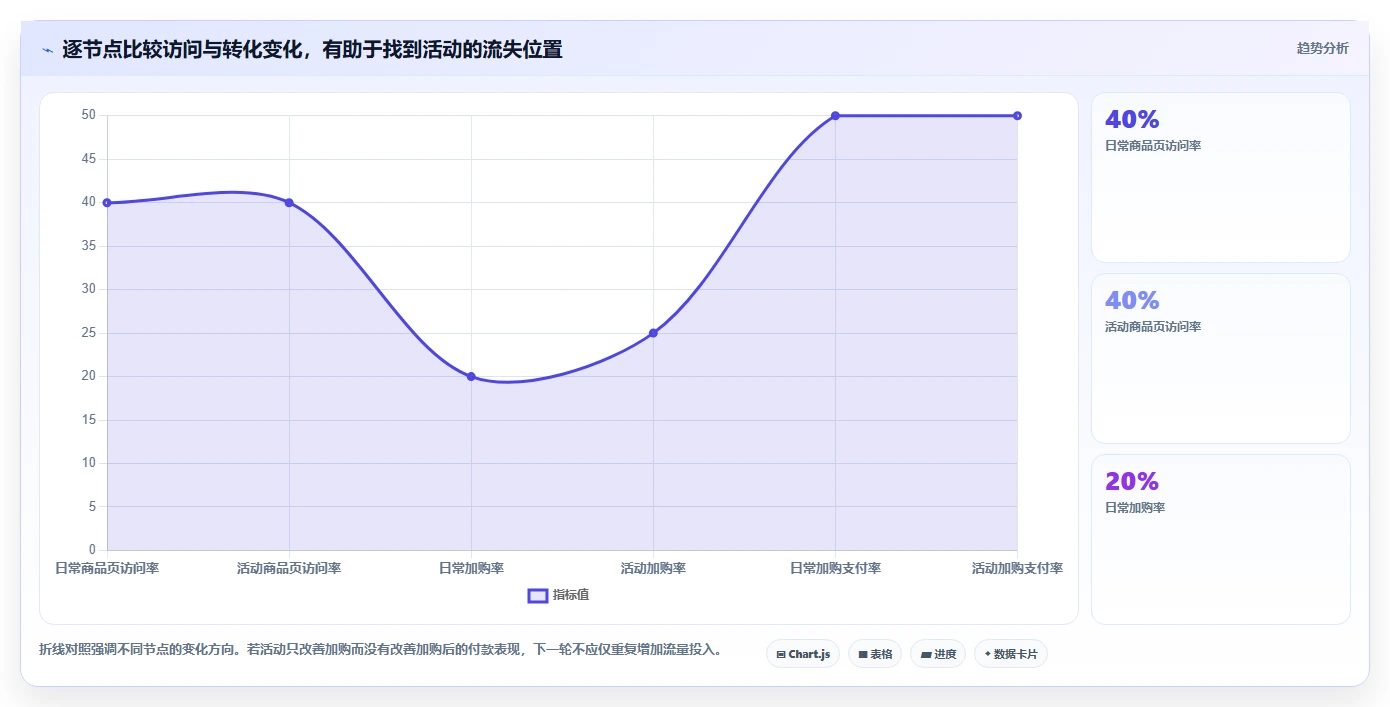This screenshot has height=707, width=1390.
Task: Click the x-axis label 日常商品页访问率
Action: coord(107,568)
